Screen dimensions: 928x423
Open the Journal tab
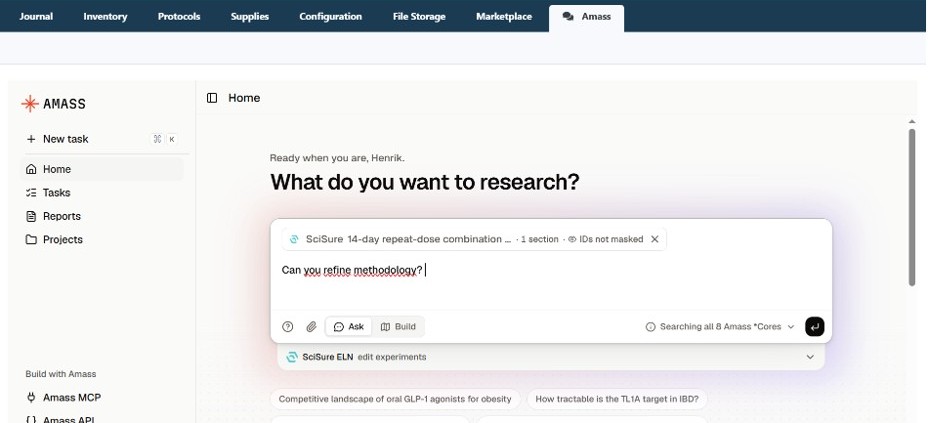coord(36,17)
